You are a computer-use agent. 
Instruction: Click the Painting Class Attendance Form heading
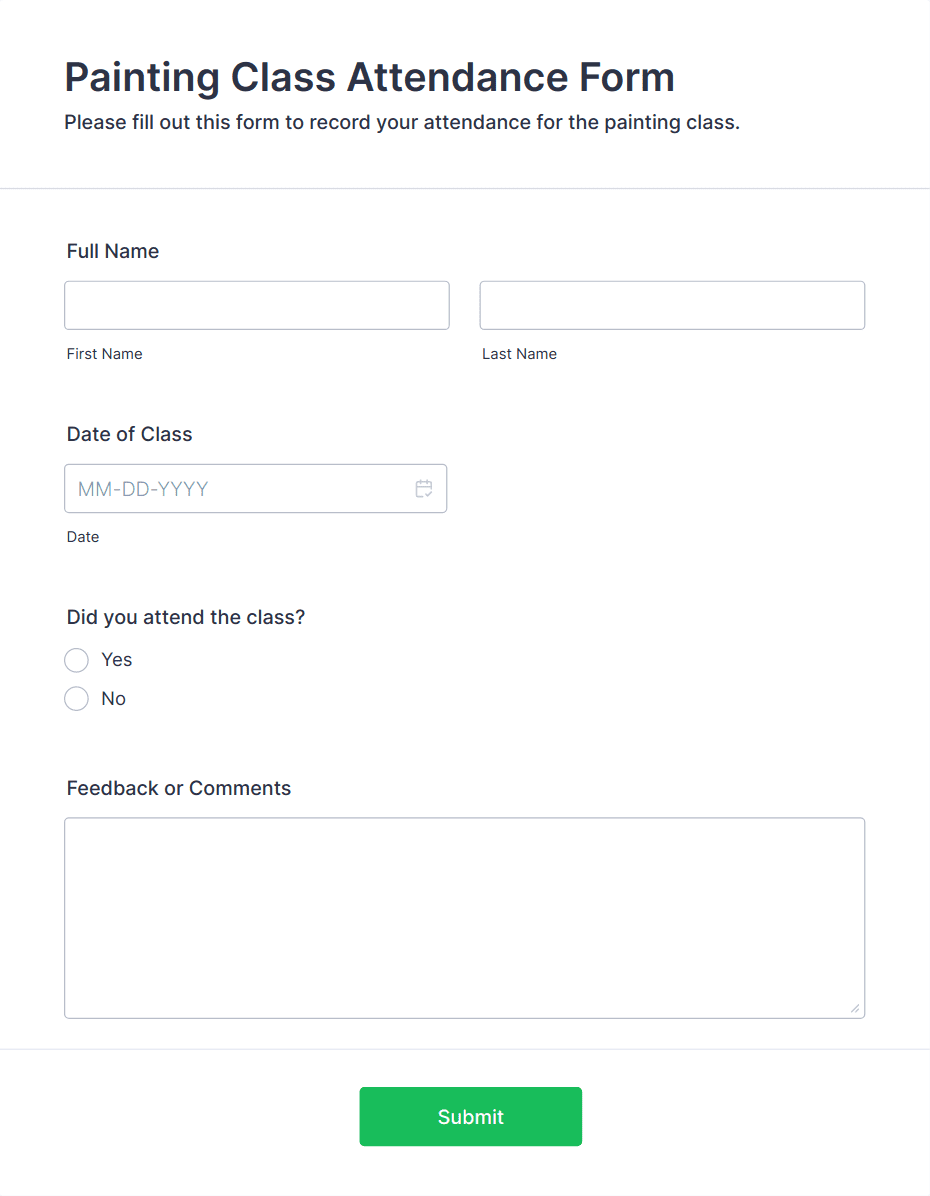pyautogui.click(x=369, y=78)
